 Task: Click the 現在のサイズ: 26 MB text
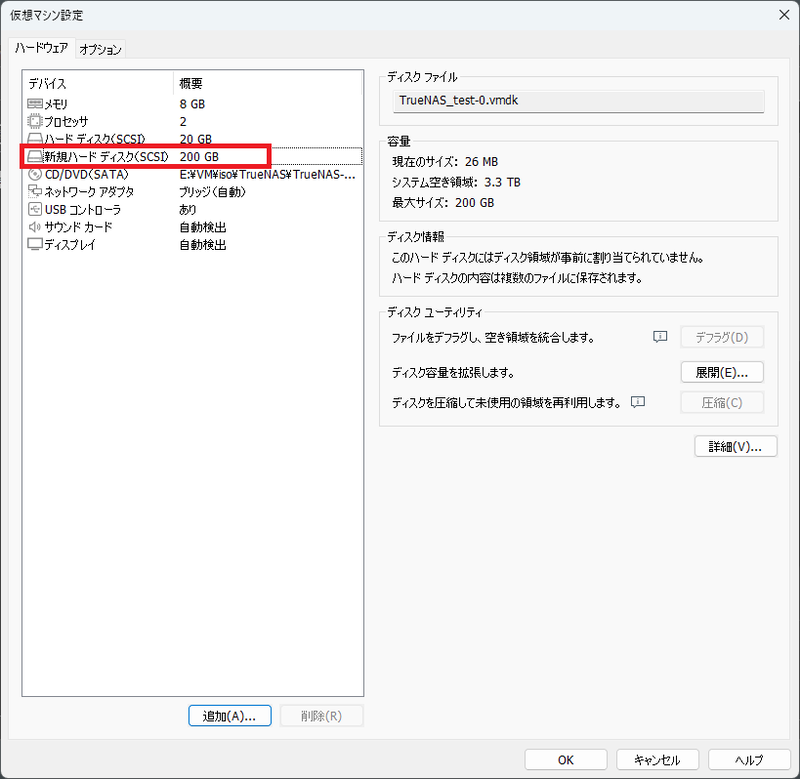click(444, 162)
